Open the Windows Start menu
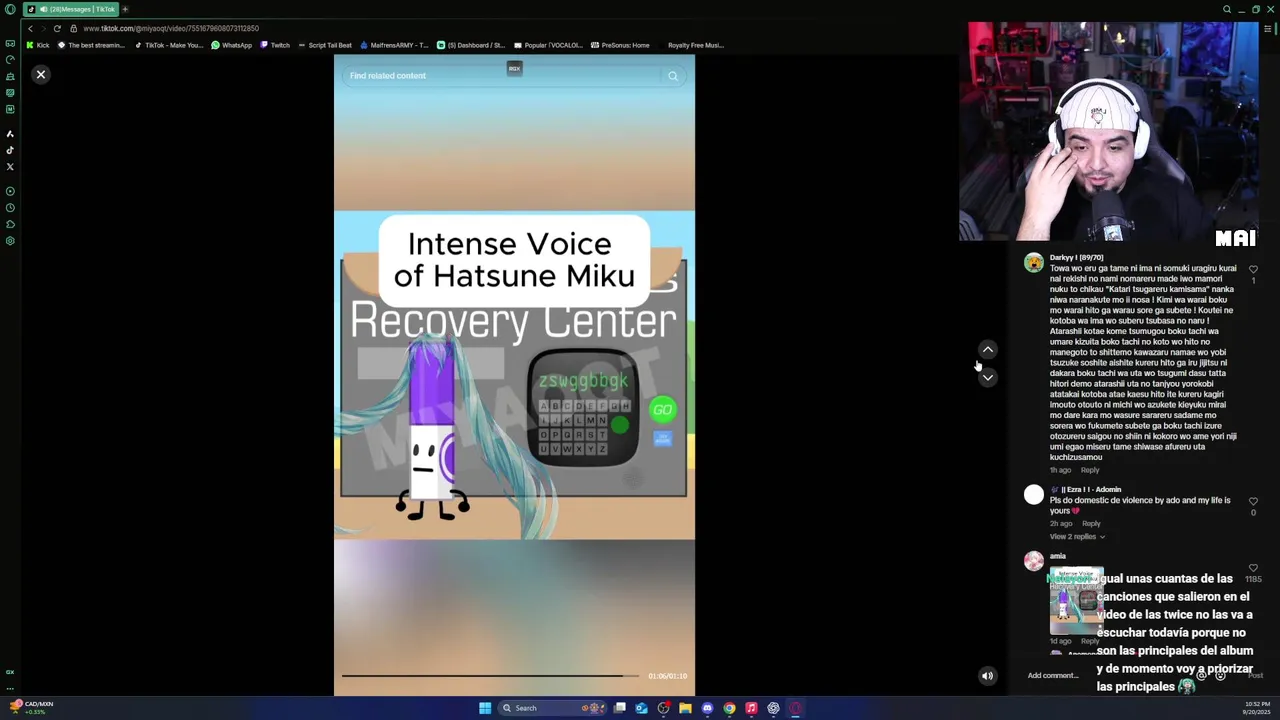 tap(485, 708)
